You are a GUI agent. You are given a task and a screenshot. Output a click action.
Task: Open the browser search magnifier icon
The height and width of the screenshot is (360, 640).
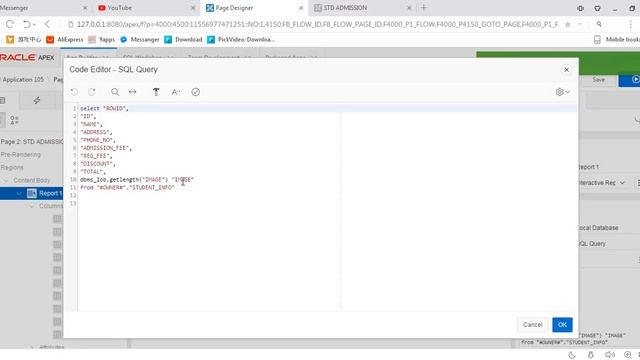(599, 24)
